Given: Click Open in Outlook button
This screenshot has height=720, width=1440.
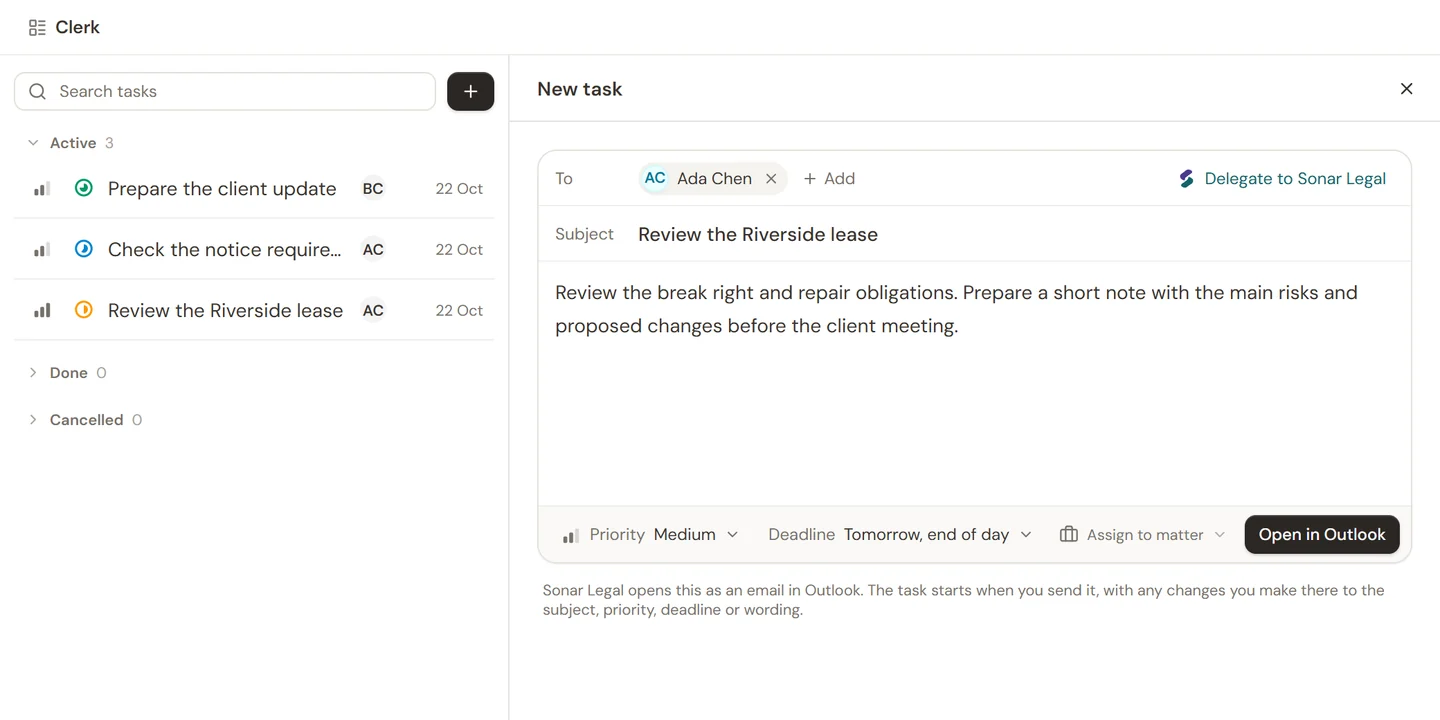Looking at the screenshot, I should (x=1322, y=534).
